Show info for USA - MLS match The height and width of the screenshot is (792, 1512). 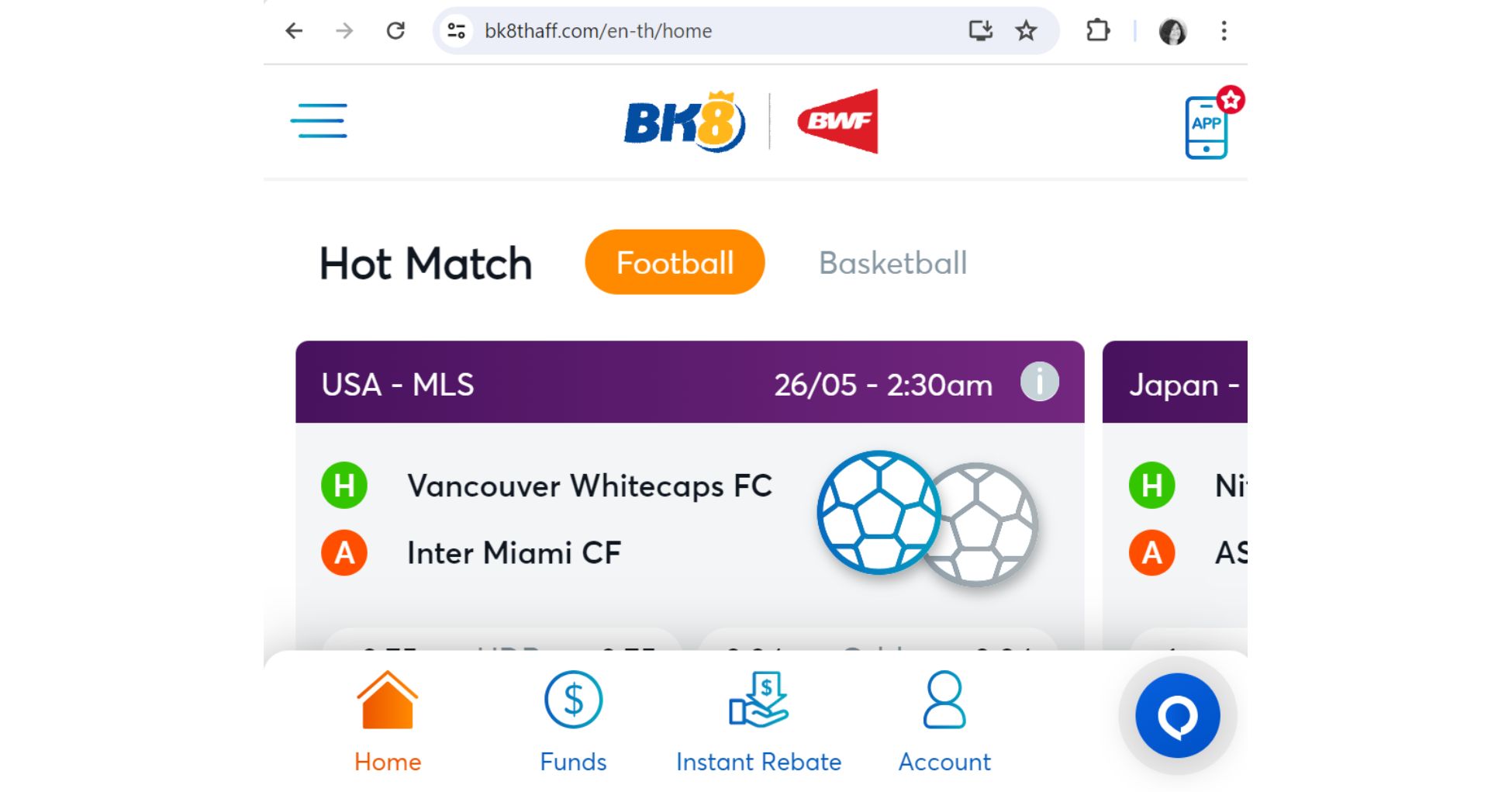1039,382
